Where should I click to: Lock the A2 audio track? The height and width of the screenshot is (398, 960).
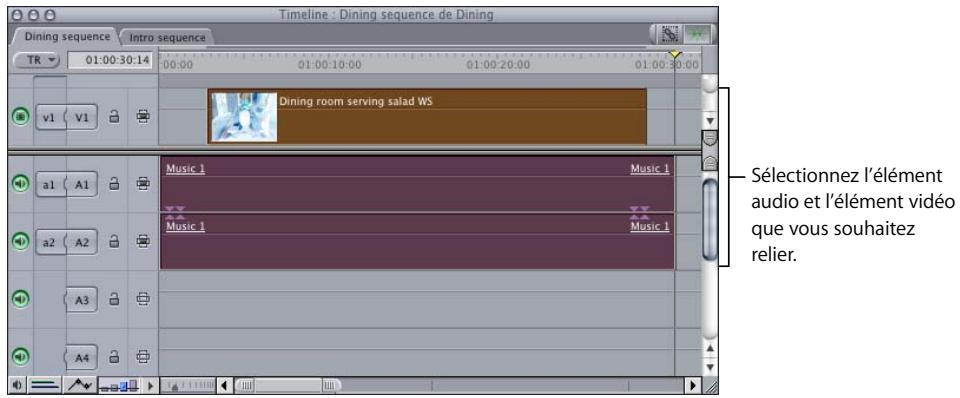[113, 242]
